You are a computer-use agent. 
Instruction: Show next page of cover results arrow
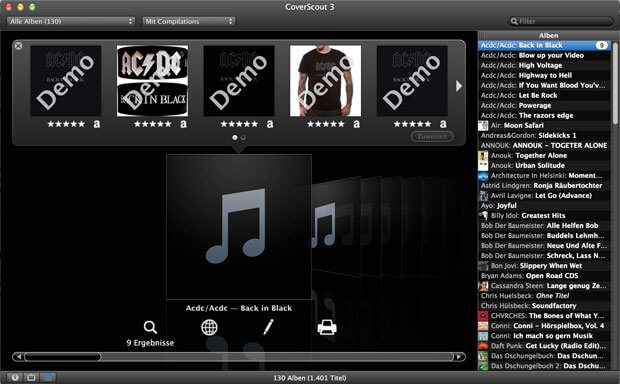[x=459, y=86]
